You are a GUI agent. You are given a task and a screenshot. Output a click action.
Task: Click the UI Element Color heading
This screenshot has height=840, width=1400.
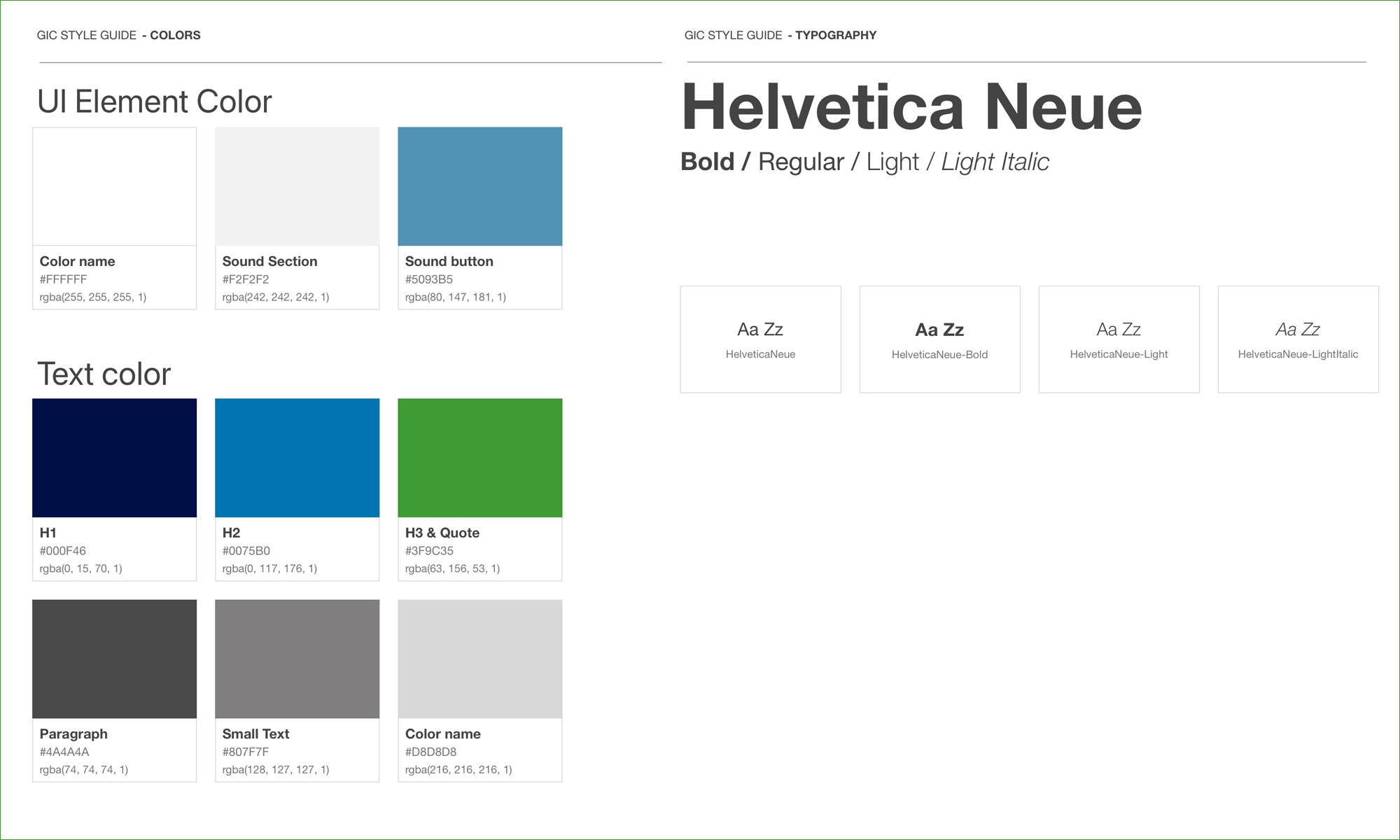tap(154, 101)
